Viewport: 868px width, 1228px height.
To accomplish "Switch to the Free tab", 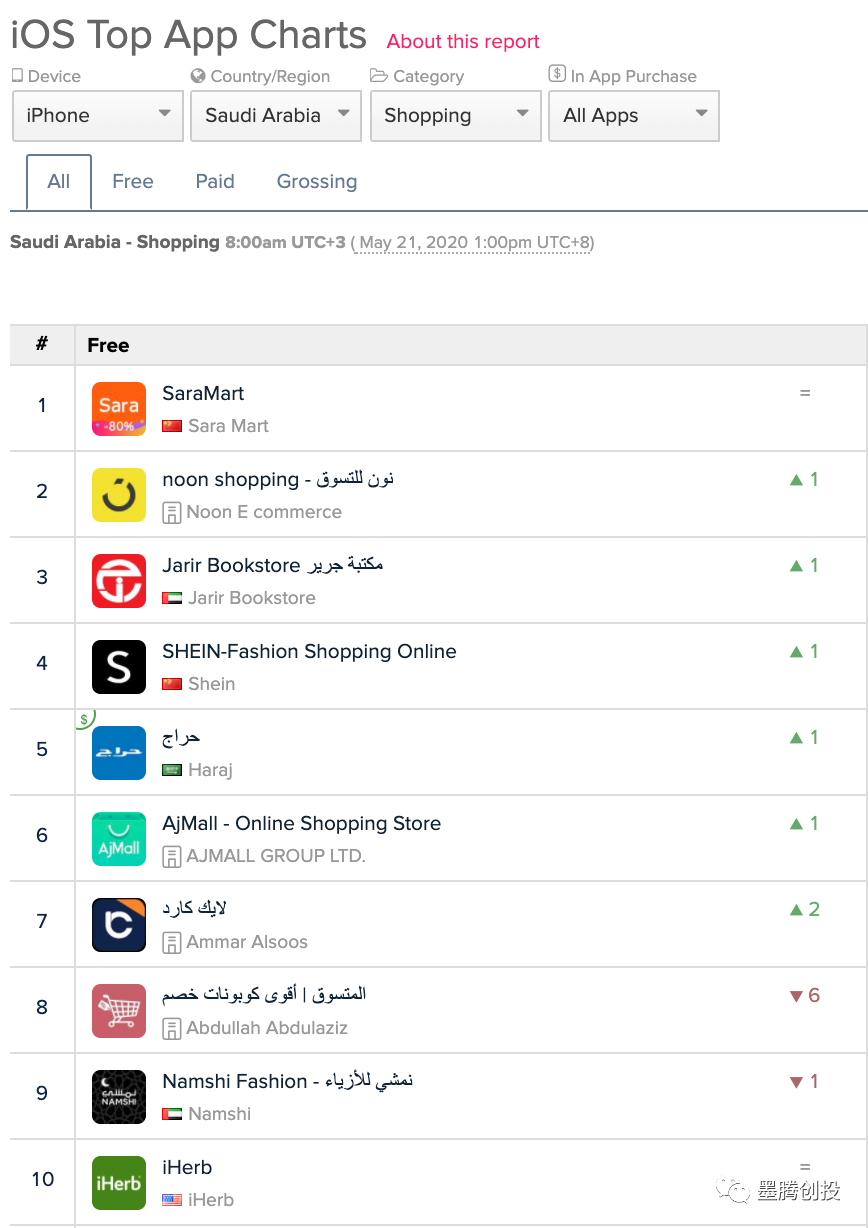I will tap(133, 181).
